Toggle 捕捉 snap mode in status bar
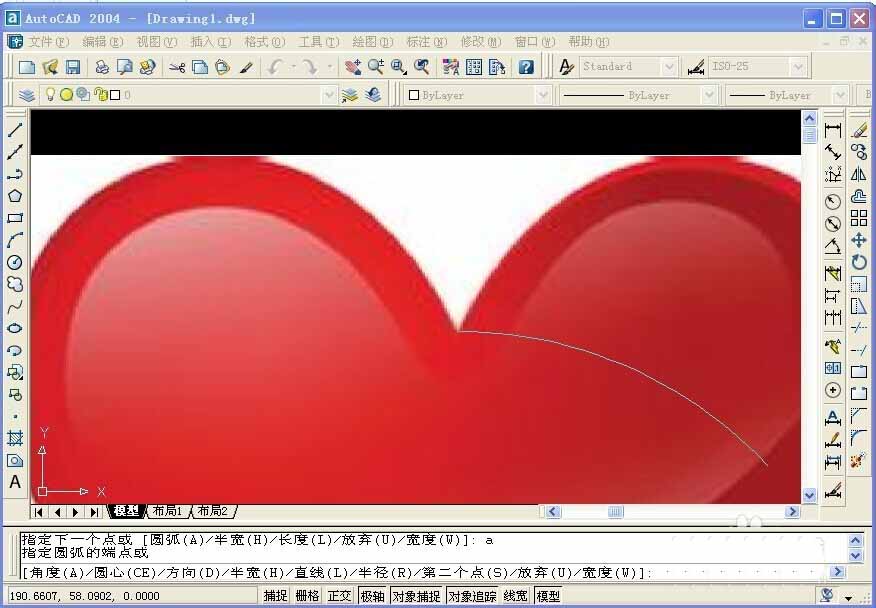 [275, 596]
